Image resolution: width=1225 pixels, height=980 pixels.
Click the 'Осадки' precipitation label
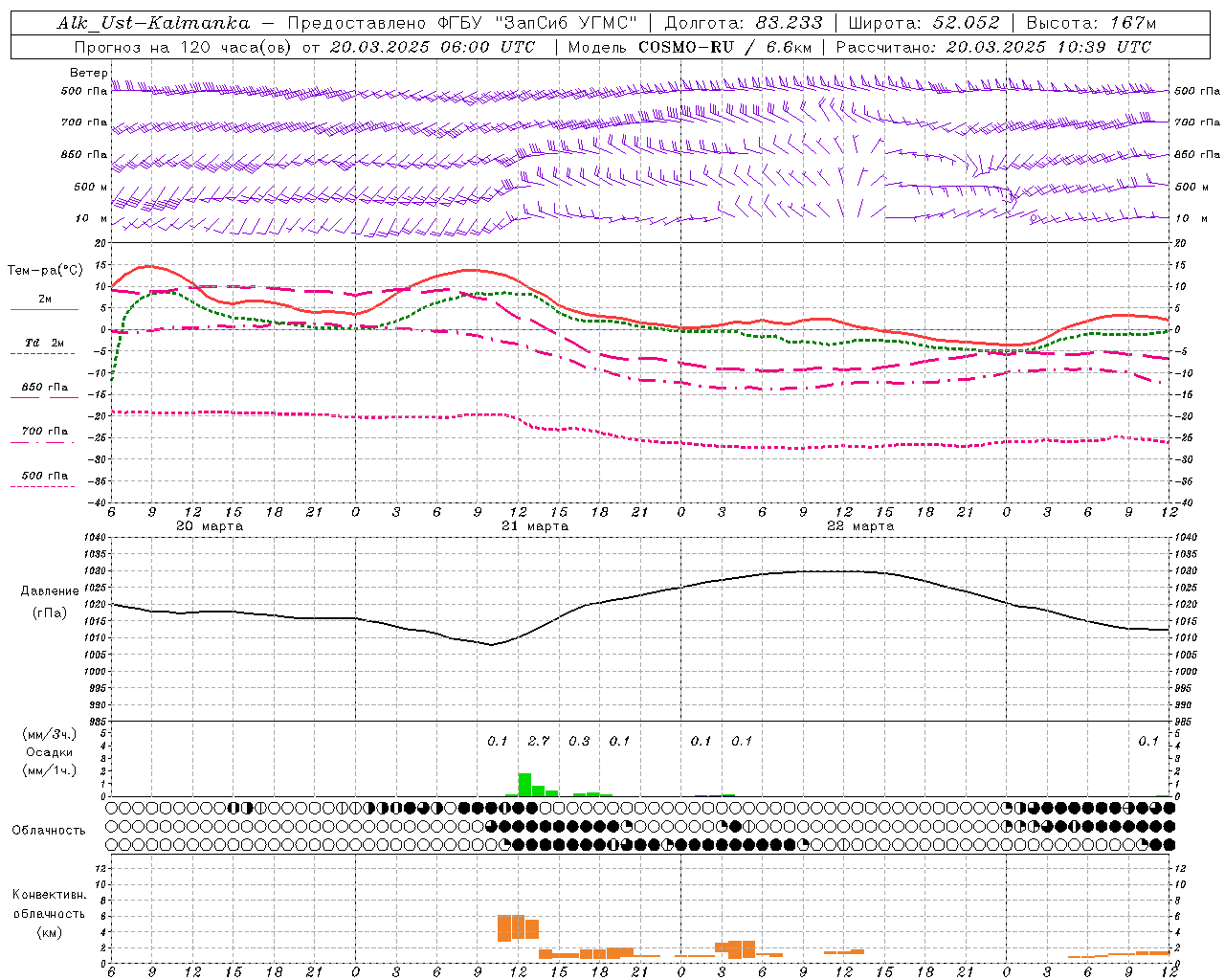click(50, 752)
